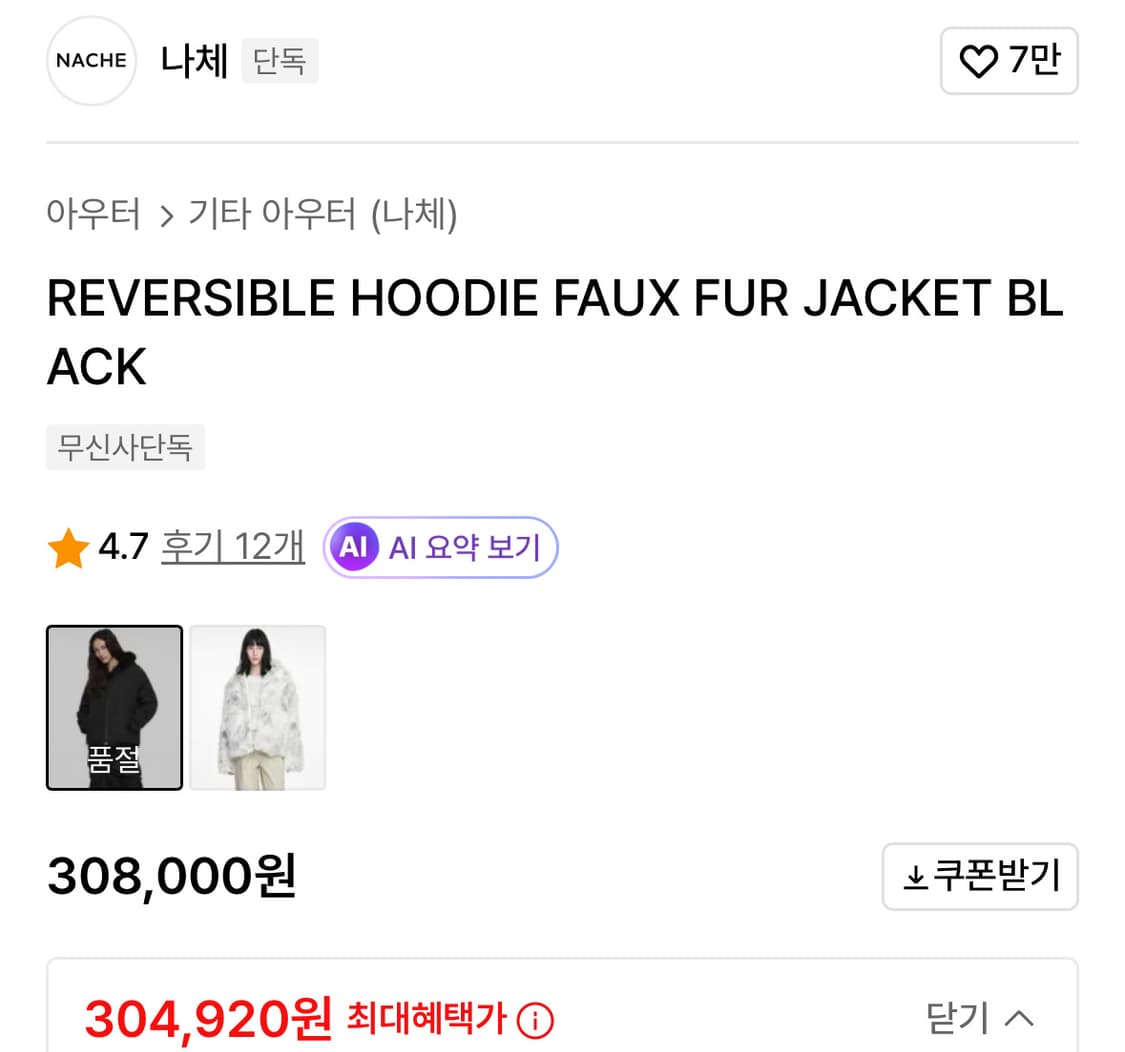Click the orange star rating icon
The height and width of the screenshot is (1052, 1125).
[x=68, y=548]
